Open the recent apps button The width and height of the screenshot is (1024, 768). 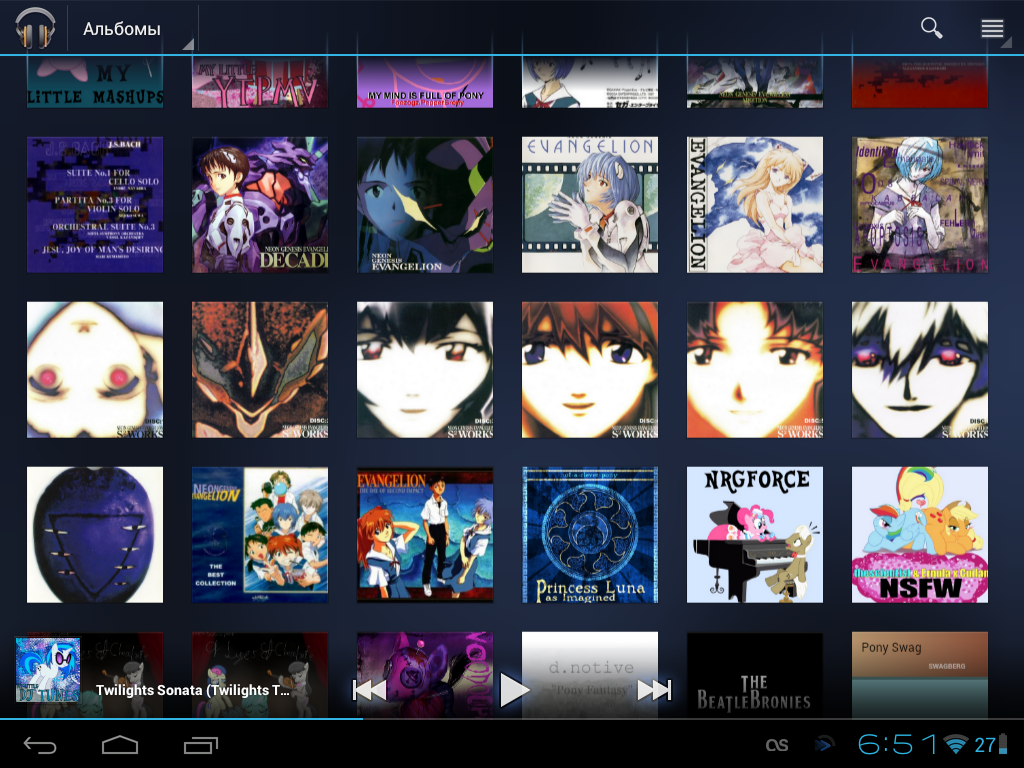pos(200,744)
